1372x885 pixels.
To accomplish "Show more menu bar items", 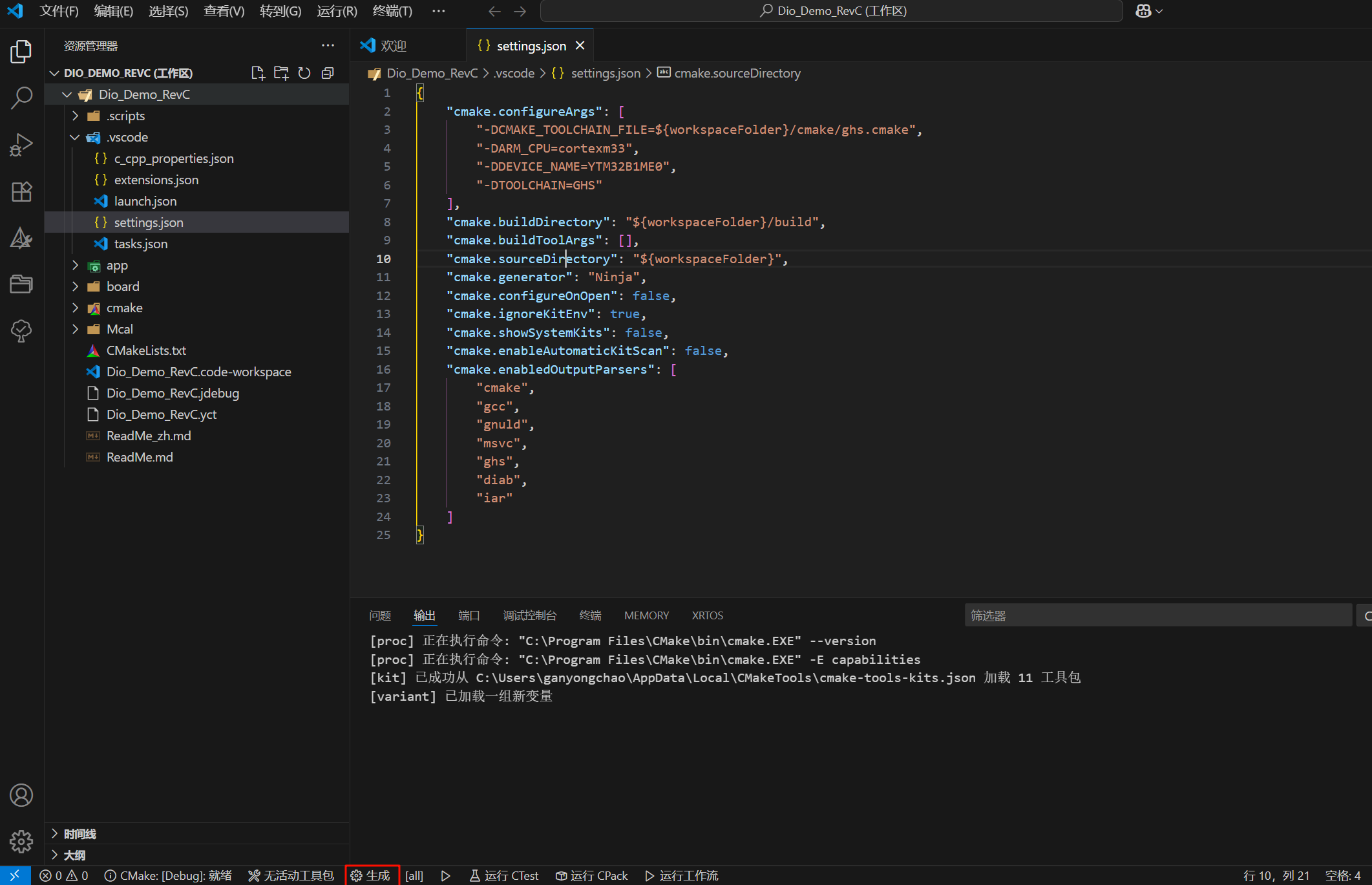I will point(438,11).
